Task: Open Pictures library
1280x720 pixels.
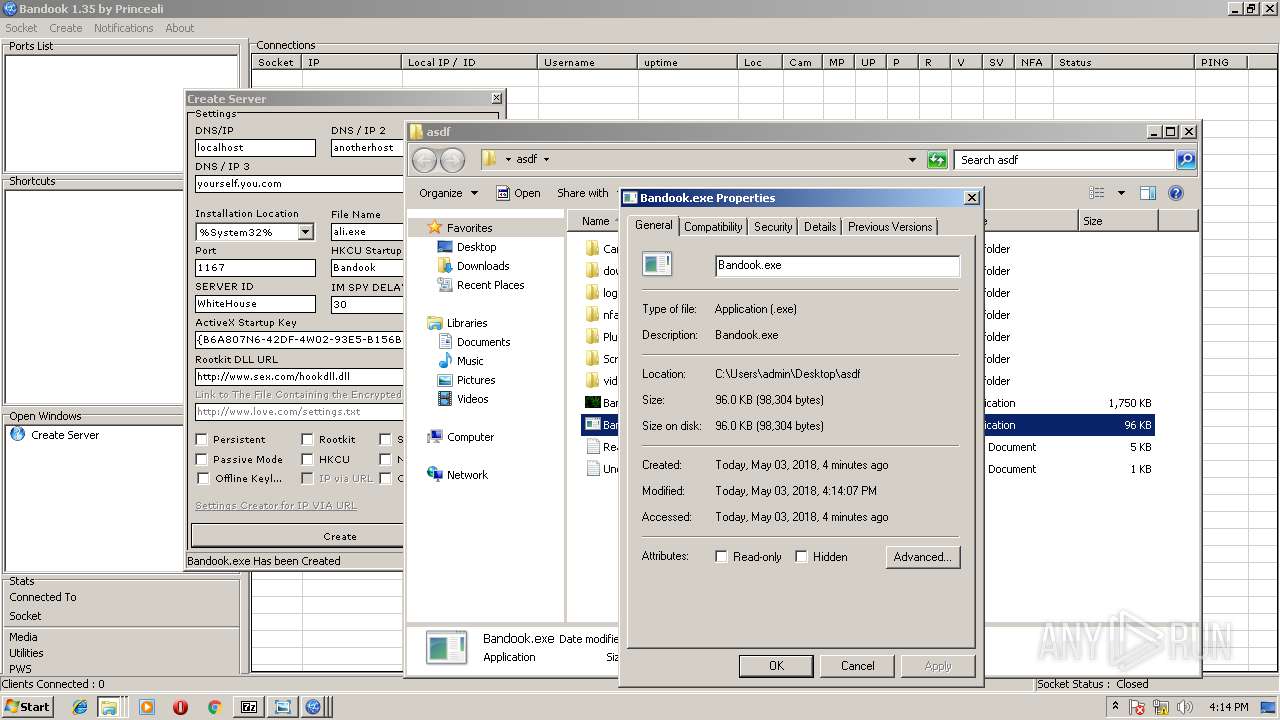Action: (x=476, y=380)
